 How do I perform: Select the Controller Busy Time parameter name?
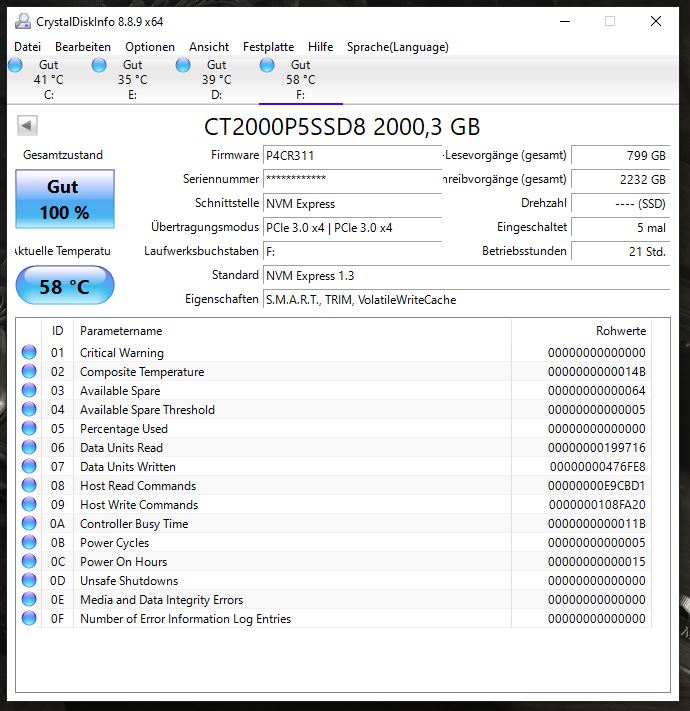click(134, 524)
